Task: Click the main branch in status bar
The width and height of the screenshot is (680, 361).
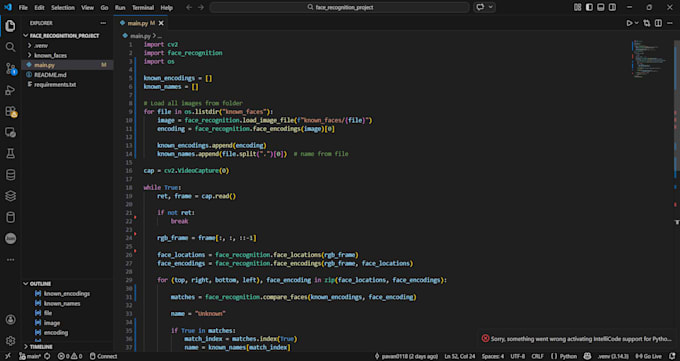Action: point(30,356)
